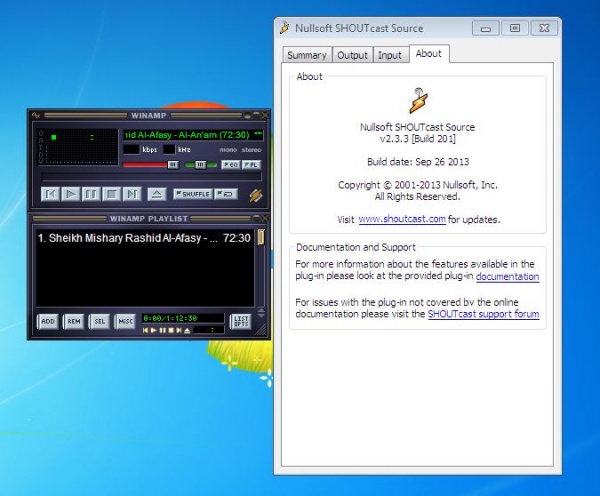The height and width of the screenshot is (496, 600).
Task: Click the Winamp Playlist scrollbar handle
Action: click(x=261, y=237)
